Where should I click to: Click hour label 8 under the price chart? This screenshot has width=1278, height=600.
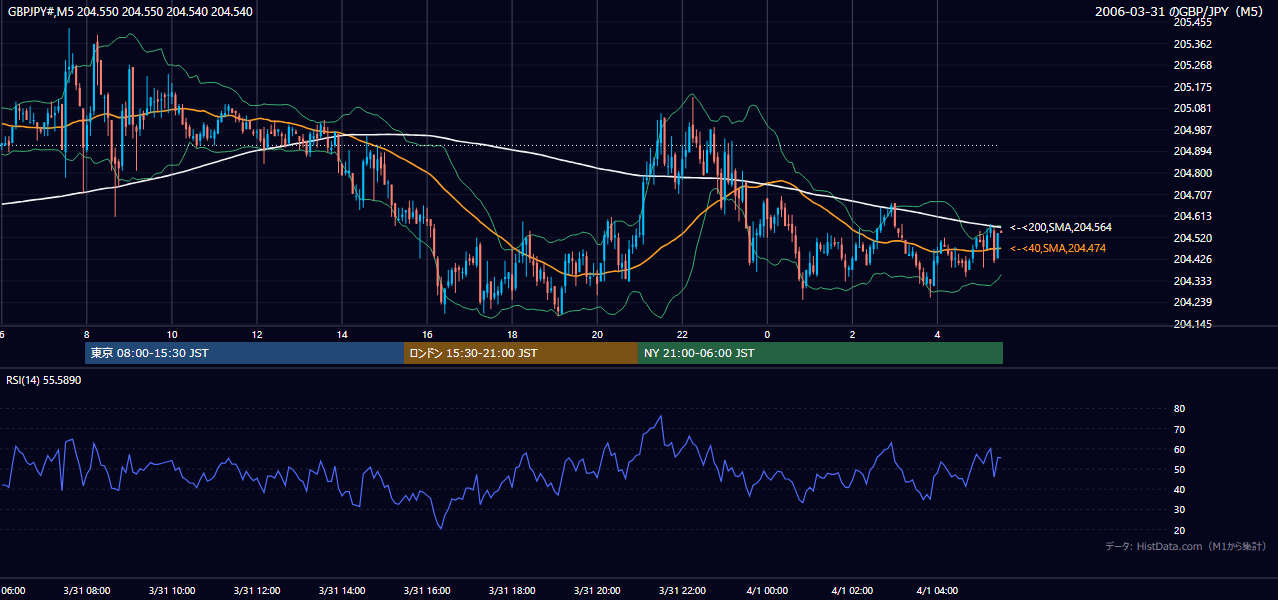(86, 334)
